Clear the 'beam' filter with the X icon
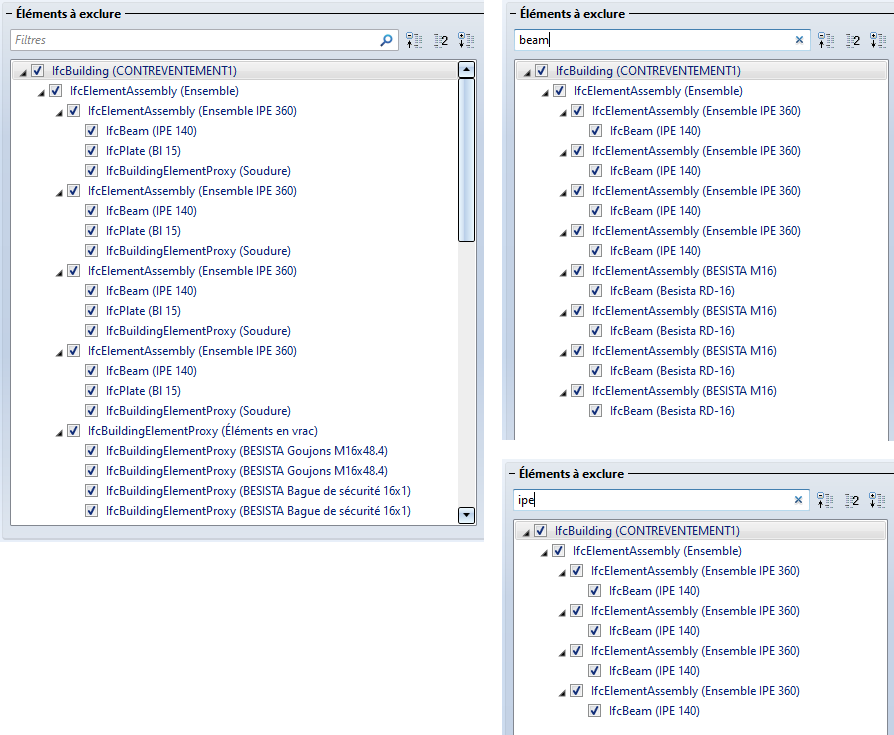This screenshot has width=894, height=735. point(799,40)
